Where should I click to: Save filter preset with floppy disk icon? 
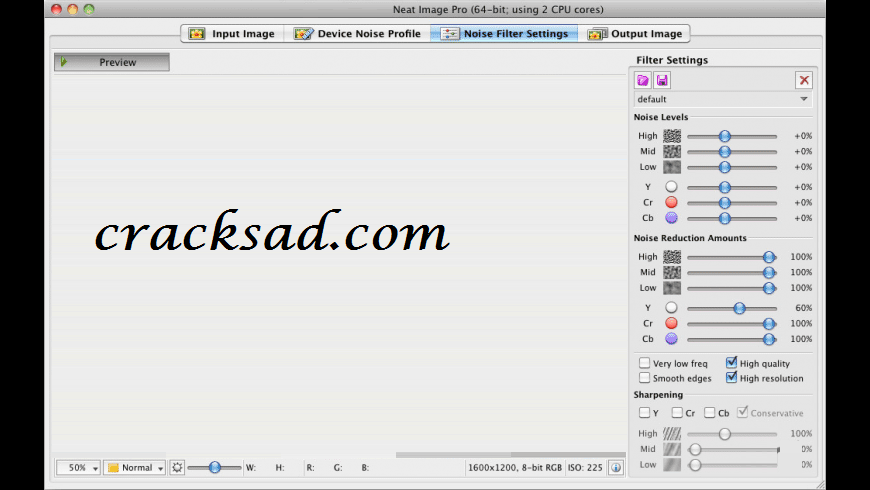coord(662,80)
